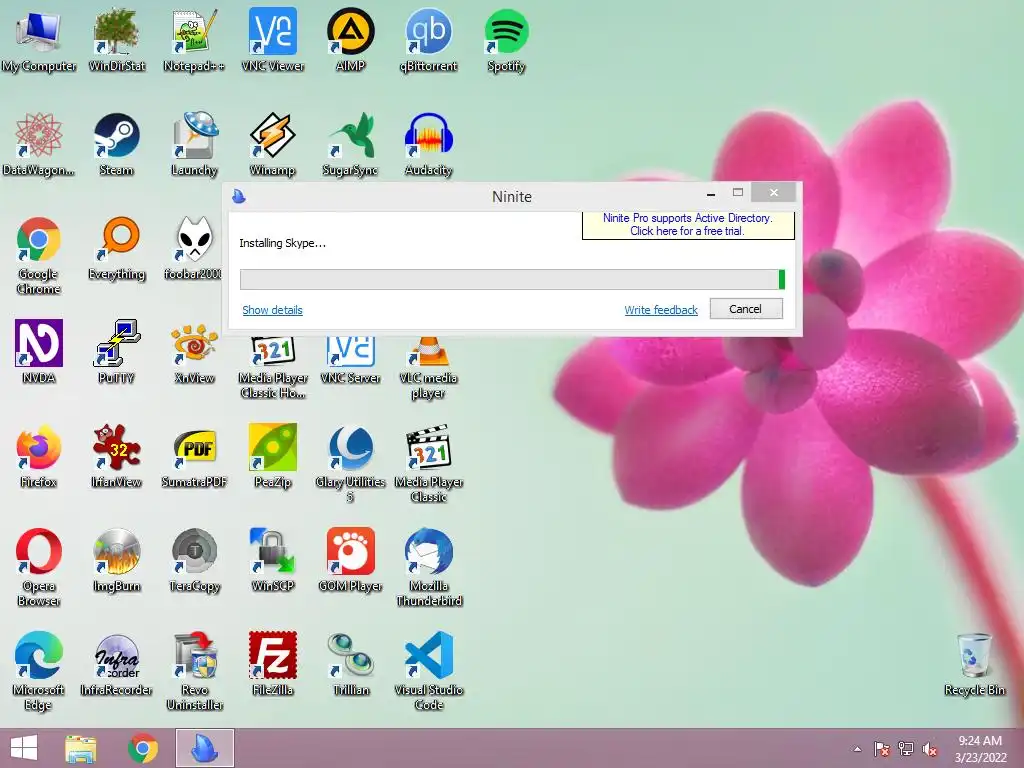
Task: Show hidden system tray icons
Action: [857, 749]
